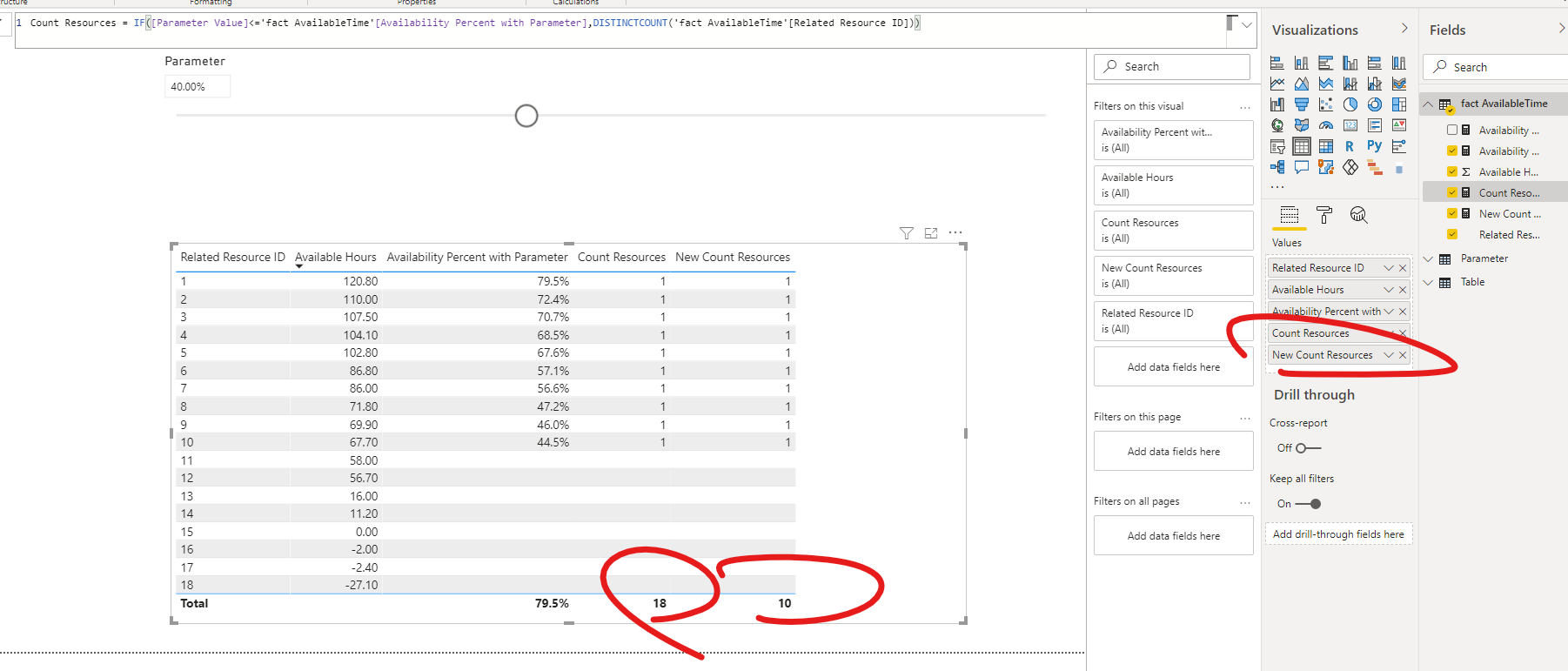
Task: Pick the card (123) visual
Action: coord(1350,125)
